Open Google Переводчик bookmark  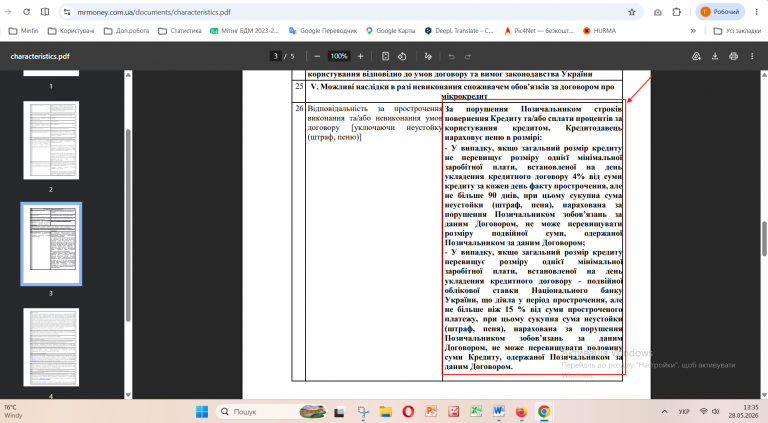tap(323, 30)
